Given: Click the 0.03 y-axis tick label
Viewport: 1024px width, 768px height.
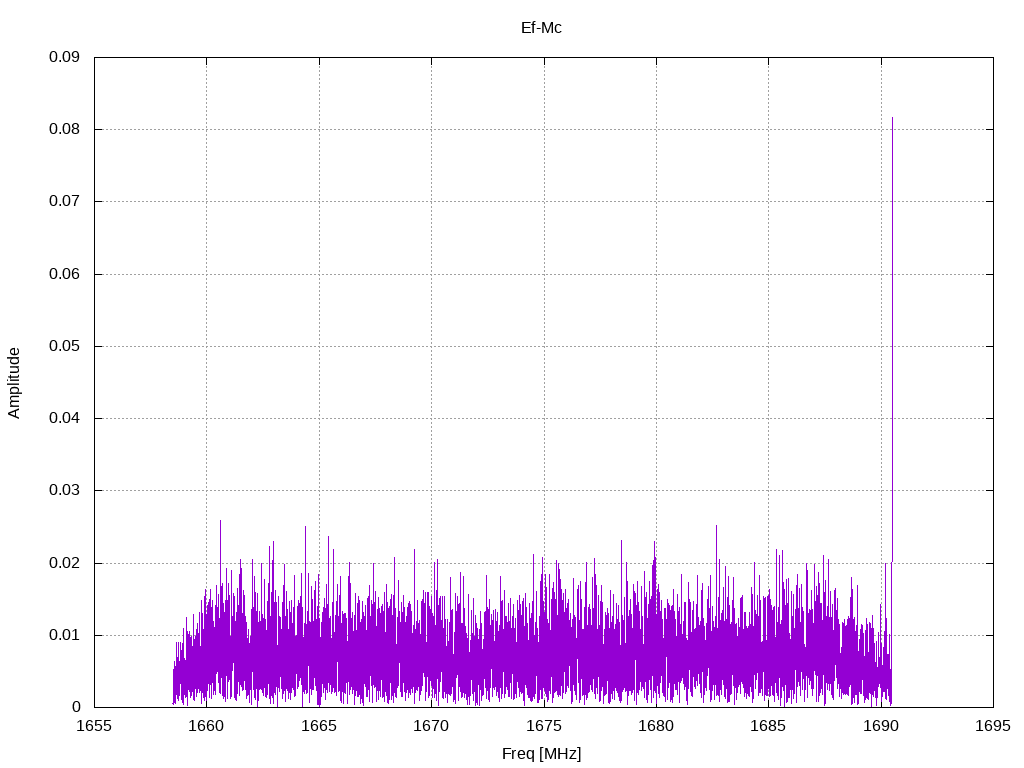Looking at the screenshot, I should (64, 490).
